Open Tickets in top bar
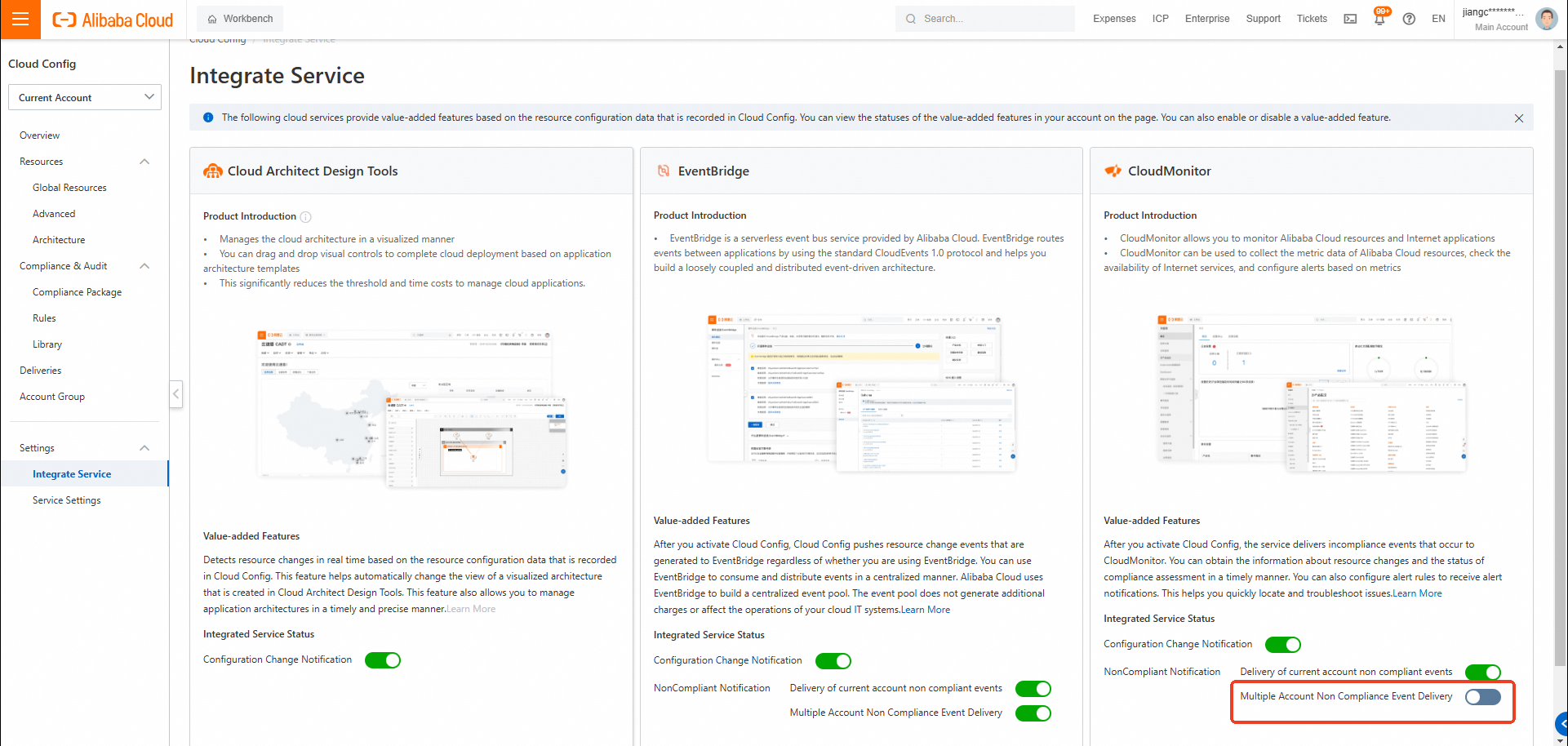The width and height of the screenshot is (1568, 746). click(x=1312, y=19)
